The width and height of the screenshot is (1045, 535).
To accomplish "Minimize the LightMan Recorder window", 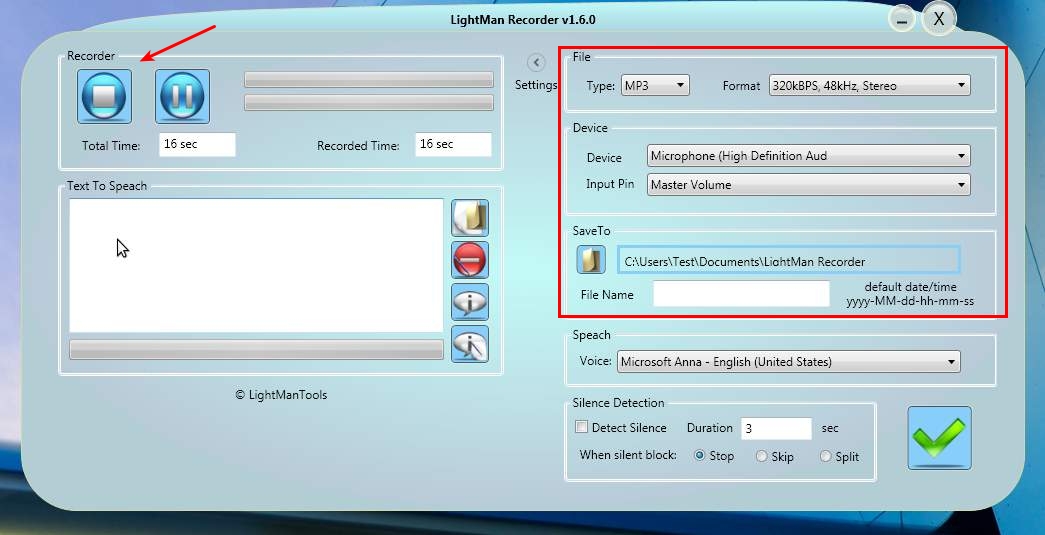I will (902, 19).
